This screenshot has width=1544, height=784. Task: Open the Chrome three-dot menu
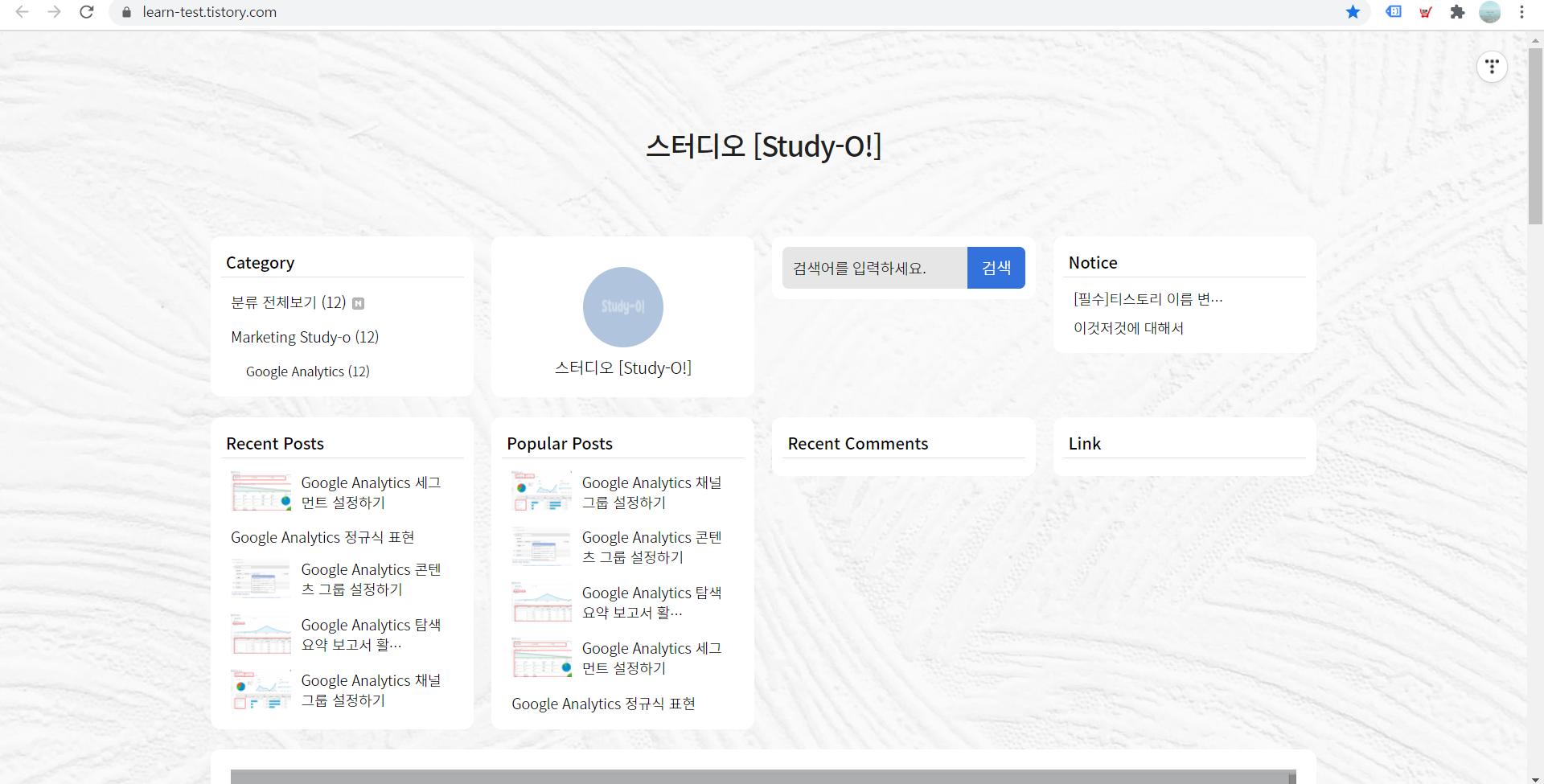[x=1521, y=12]
